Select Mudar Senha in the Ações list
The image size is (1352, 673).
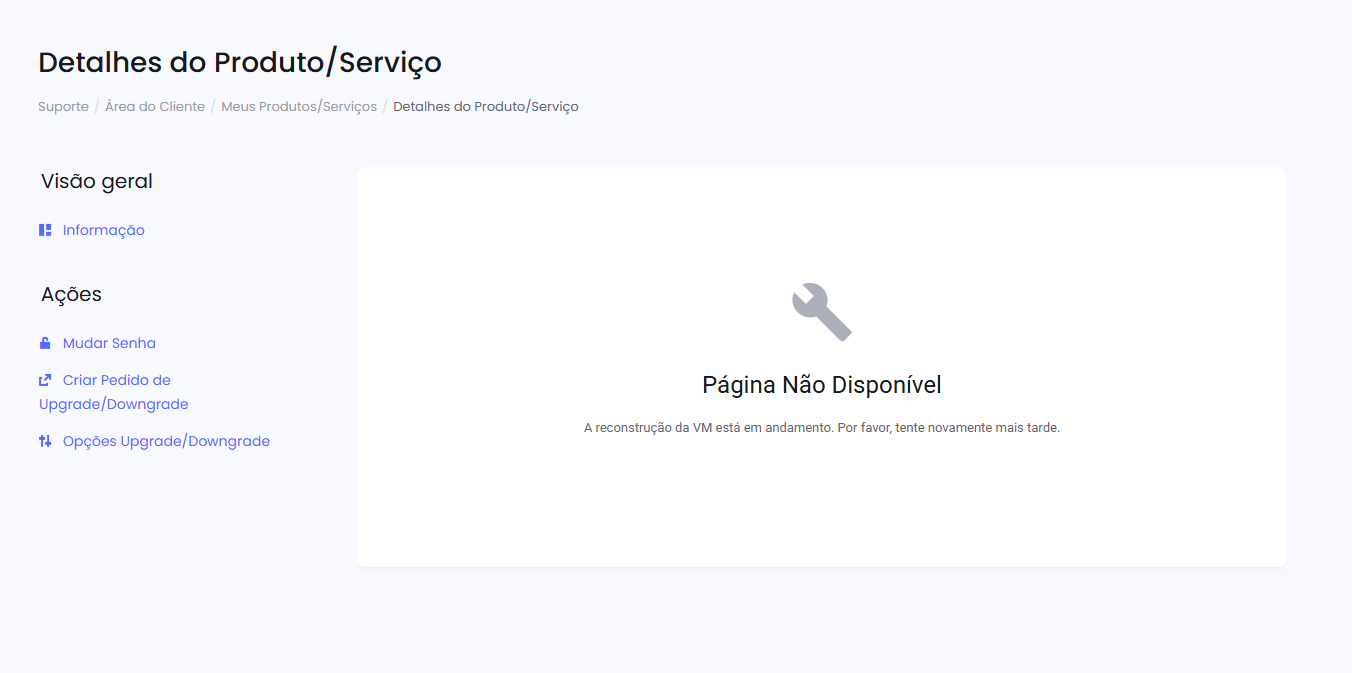click(109, 343)
